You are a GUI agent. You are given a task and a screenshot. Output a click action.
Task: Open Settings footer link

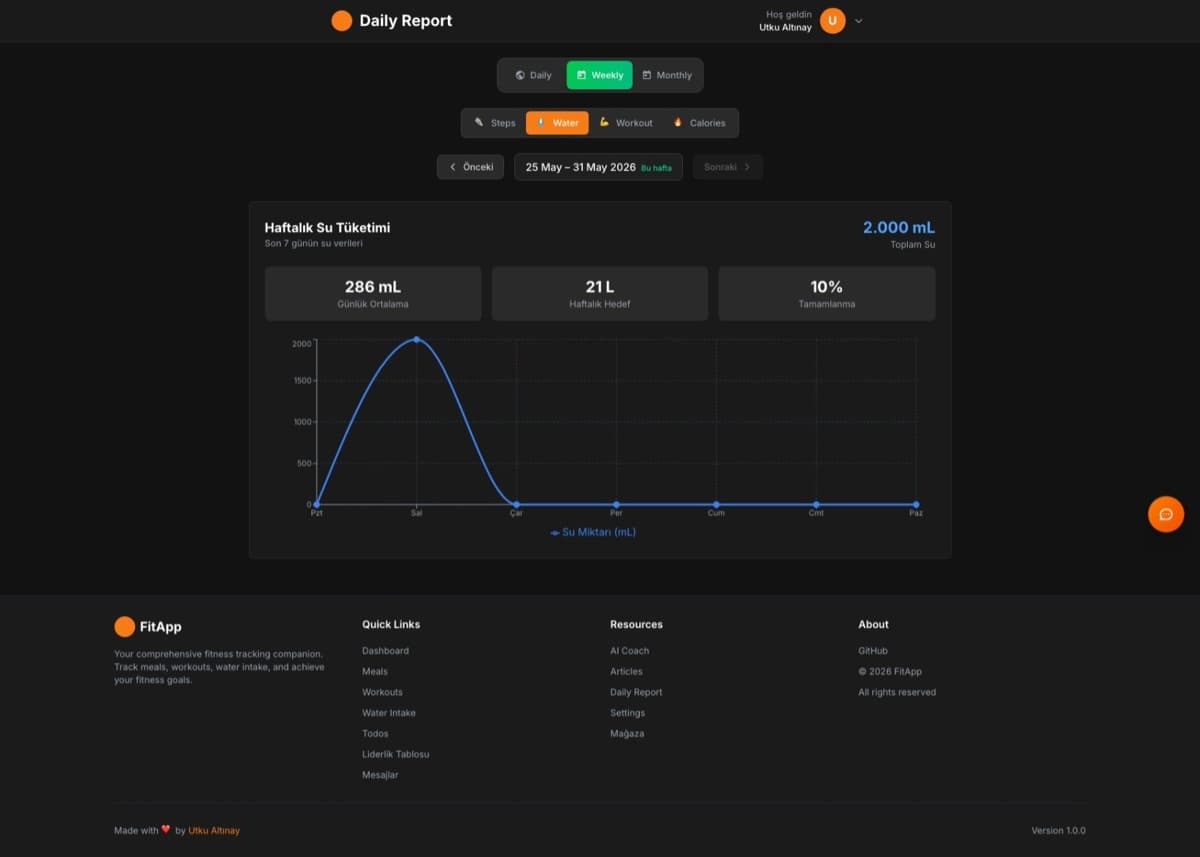coord(628,713)
